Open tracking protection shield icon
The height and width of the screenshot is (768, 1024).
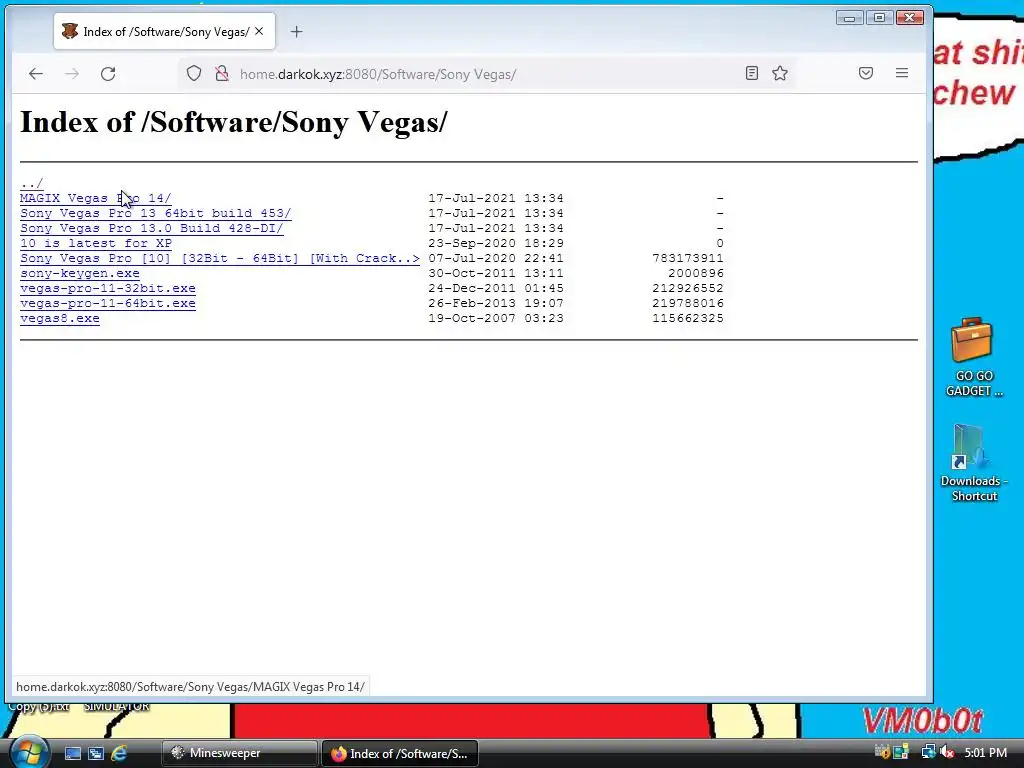(x=194, y=73)
